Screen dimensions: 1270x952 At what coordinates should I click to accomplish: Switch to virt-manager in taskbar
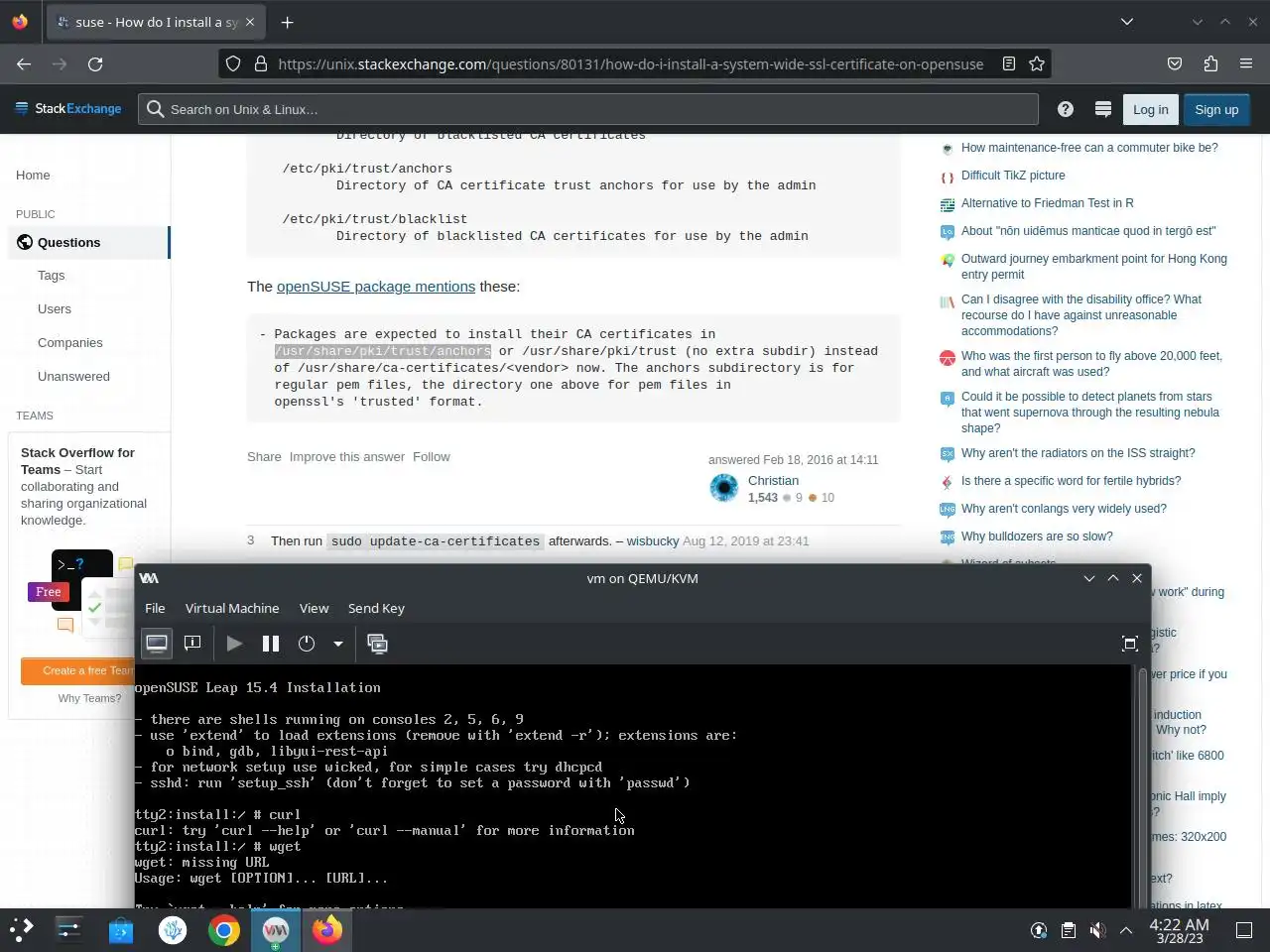click(276, 930)
